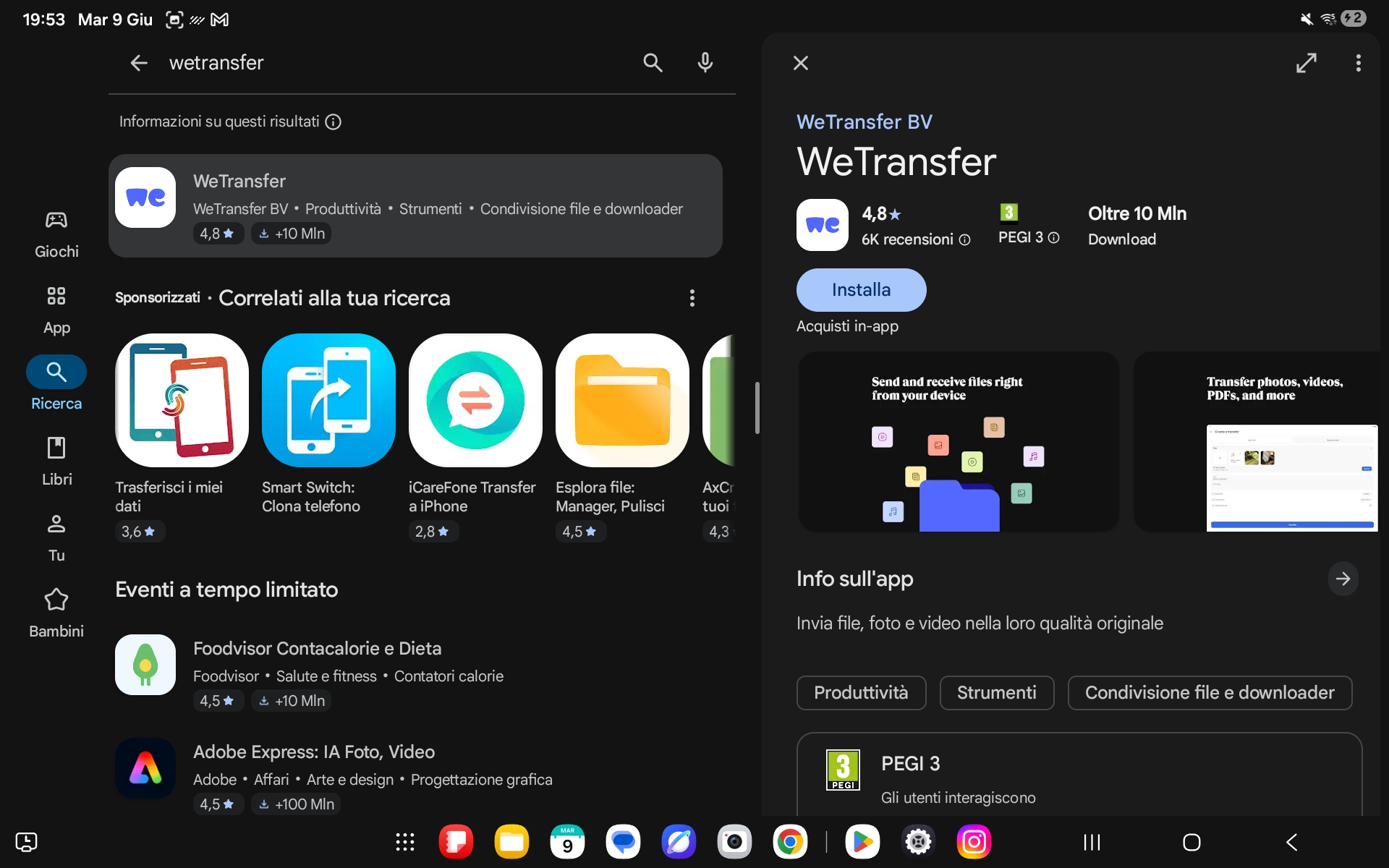
Task: Grab the split-view divider handle
Action: click(757, 408)
